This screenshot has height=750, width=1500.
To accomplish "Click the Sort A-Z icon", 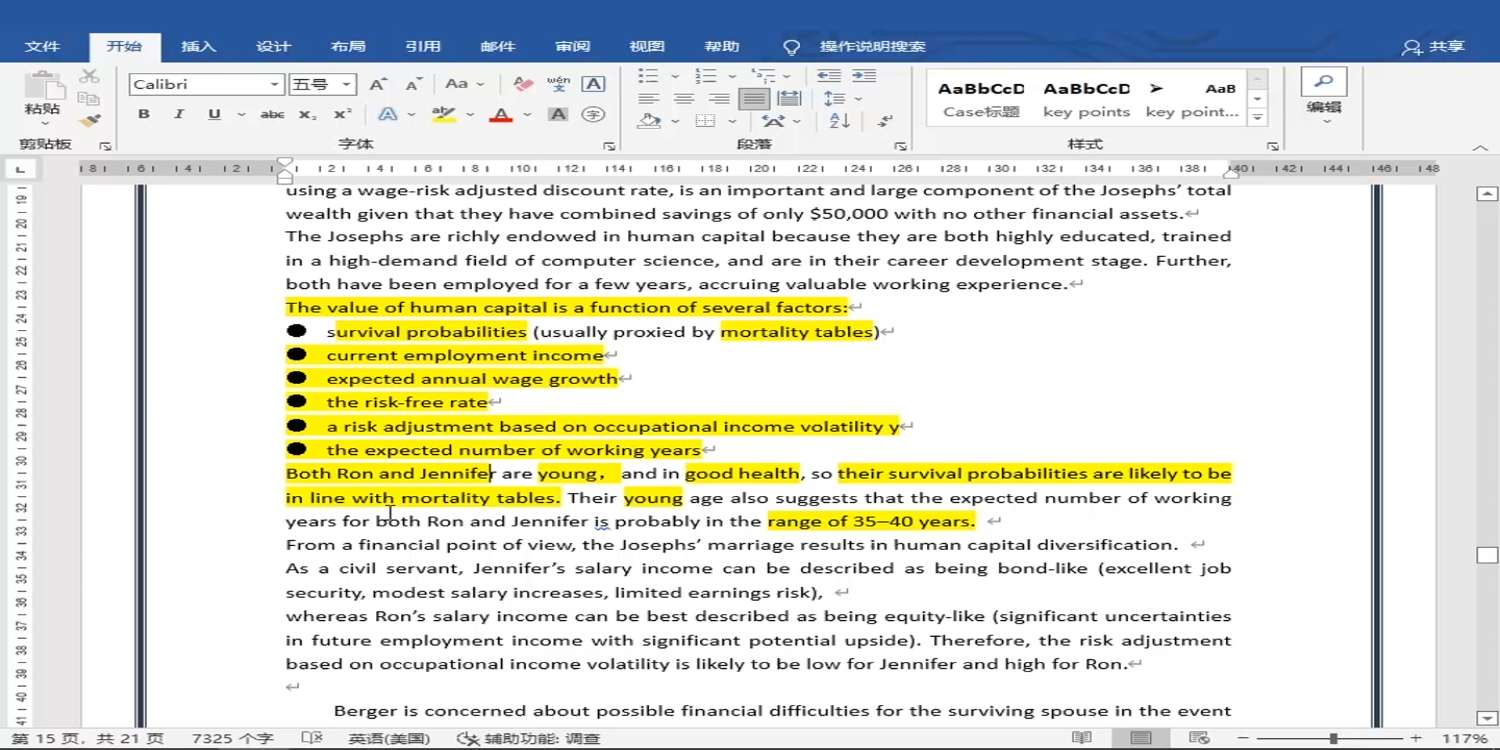I will click(x=839, y=121).
